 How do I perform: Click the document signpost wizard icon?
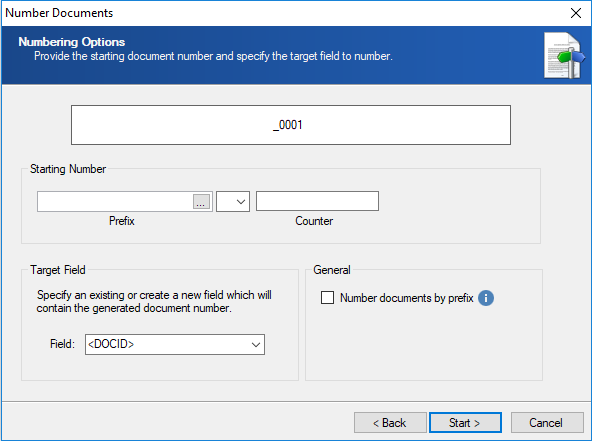coord(564,56)
